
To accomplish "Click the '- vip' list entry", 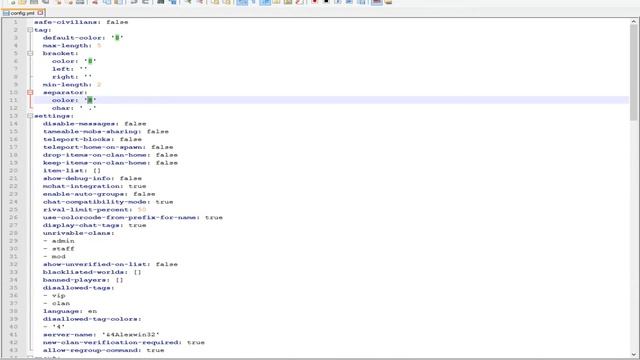I will pyautogui.click(x=54, y=296).
